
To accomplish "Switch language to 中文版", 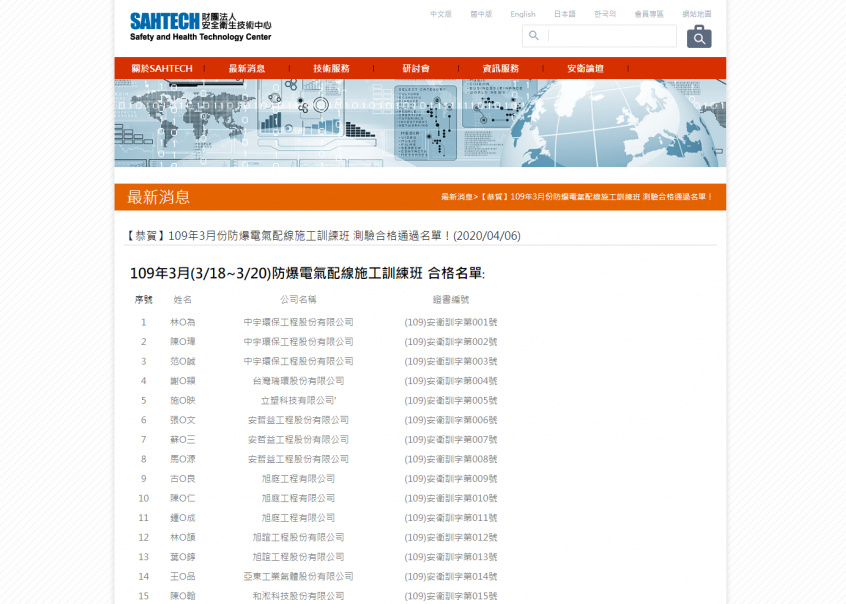I will [441, 14].
